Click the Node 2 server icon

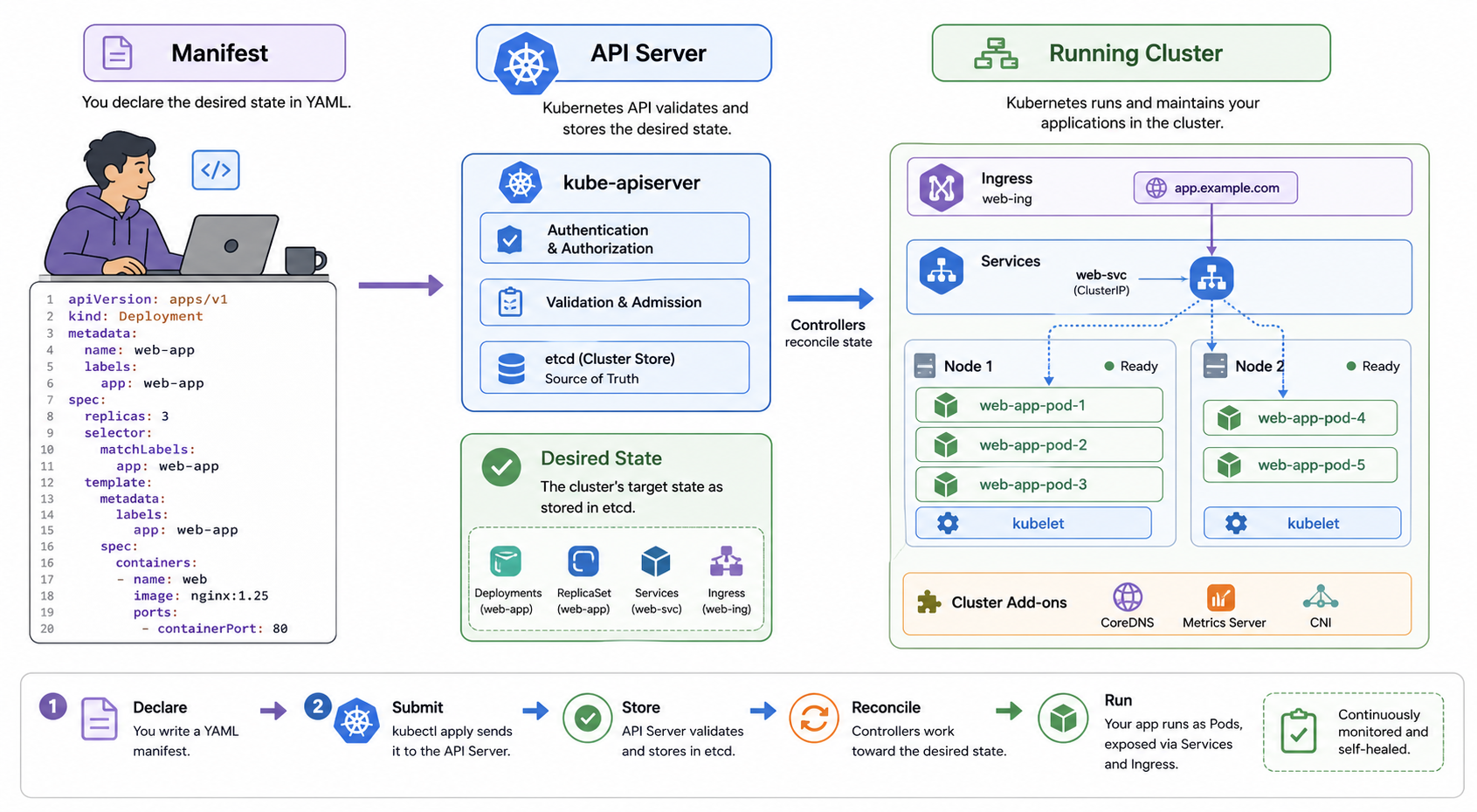tap(1215, 365)
